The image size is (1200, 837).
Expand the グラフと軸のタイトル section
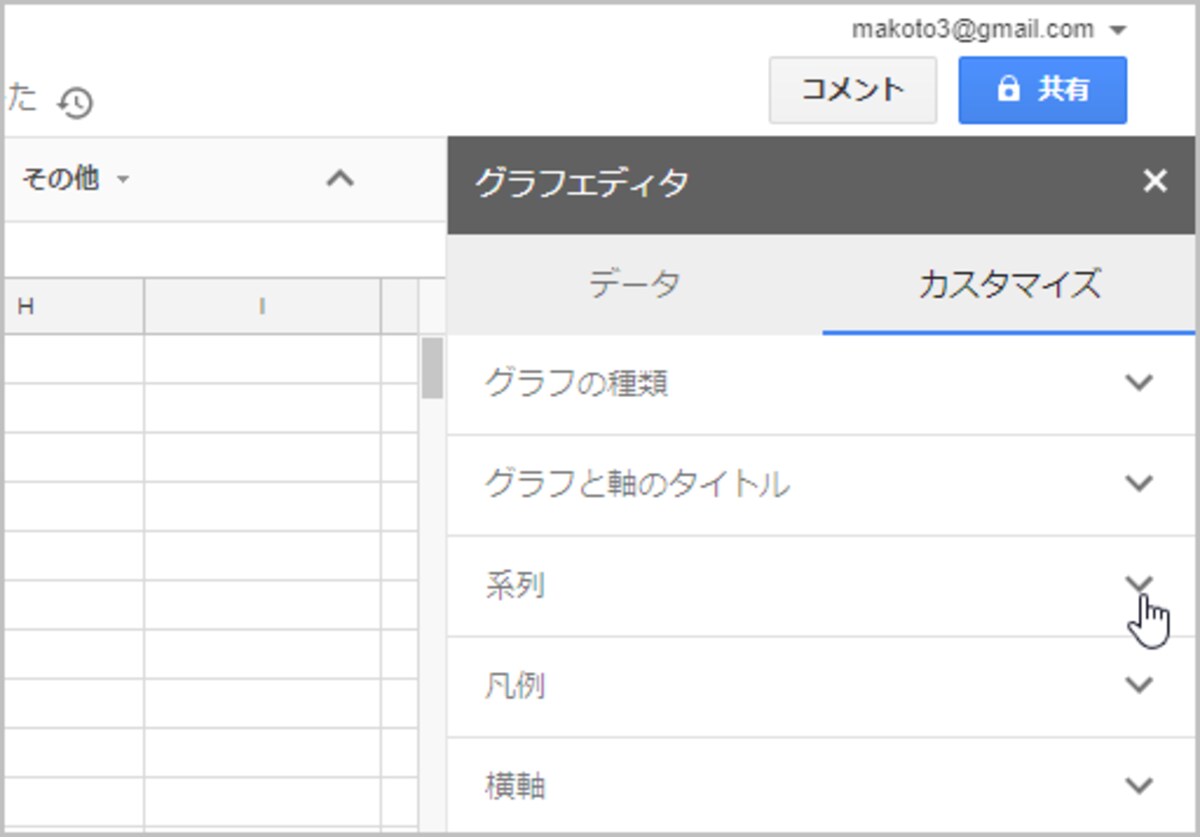click(x=821, y=485)
